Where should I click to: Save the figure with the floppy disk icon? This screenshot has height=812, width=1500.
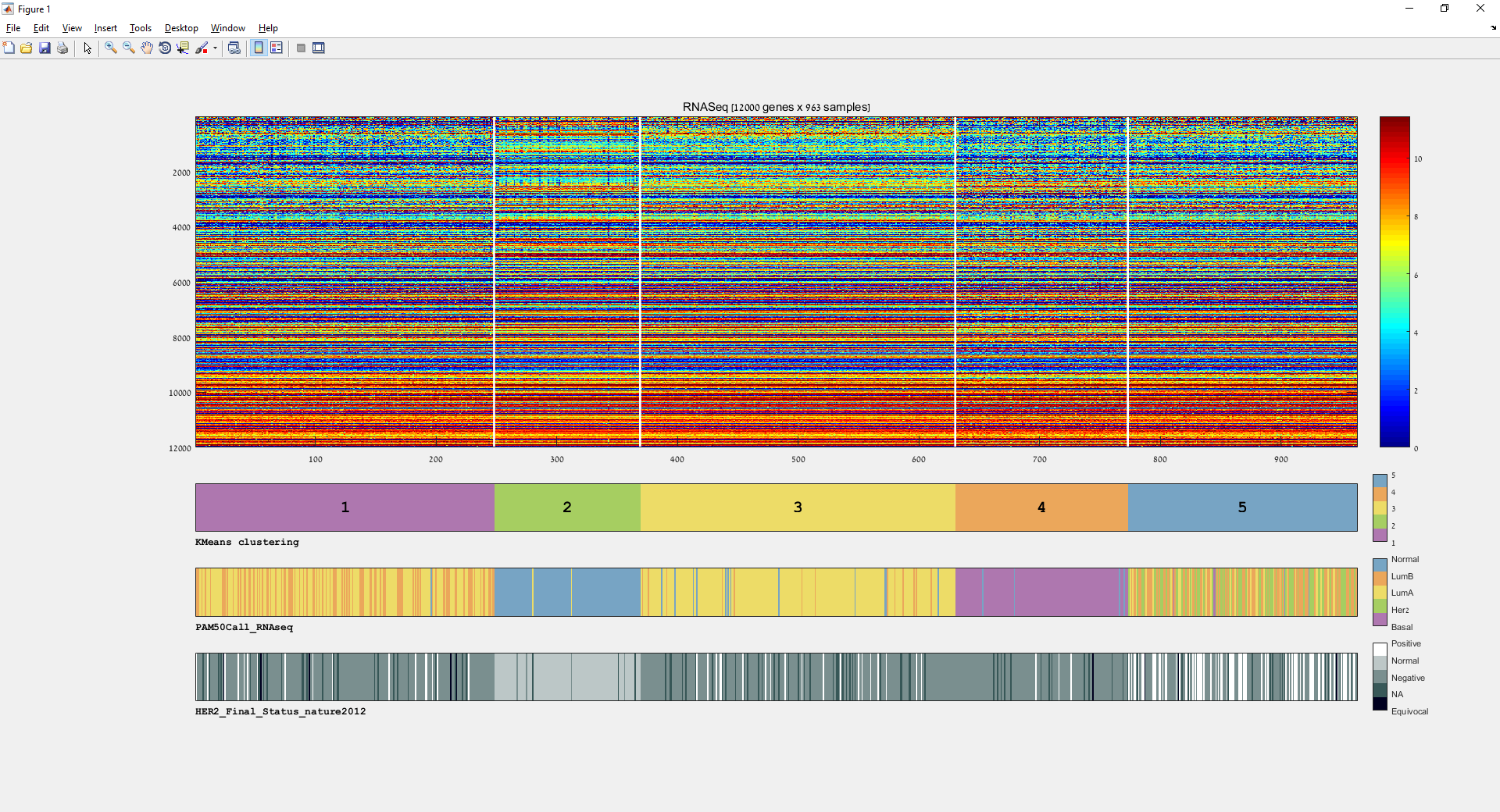[x=45, y=48]
